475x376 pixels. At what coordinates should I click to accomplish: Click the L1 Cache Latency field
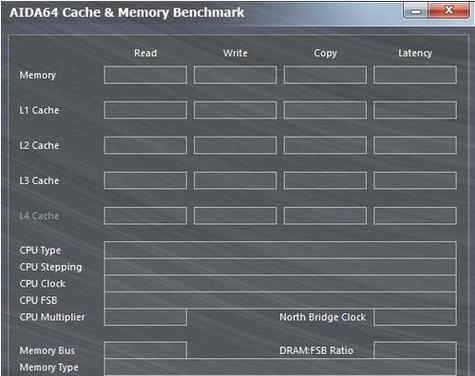pos(415,110)
